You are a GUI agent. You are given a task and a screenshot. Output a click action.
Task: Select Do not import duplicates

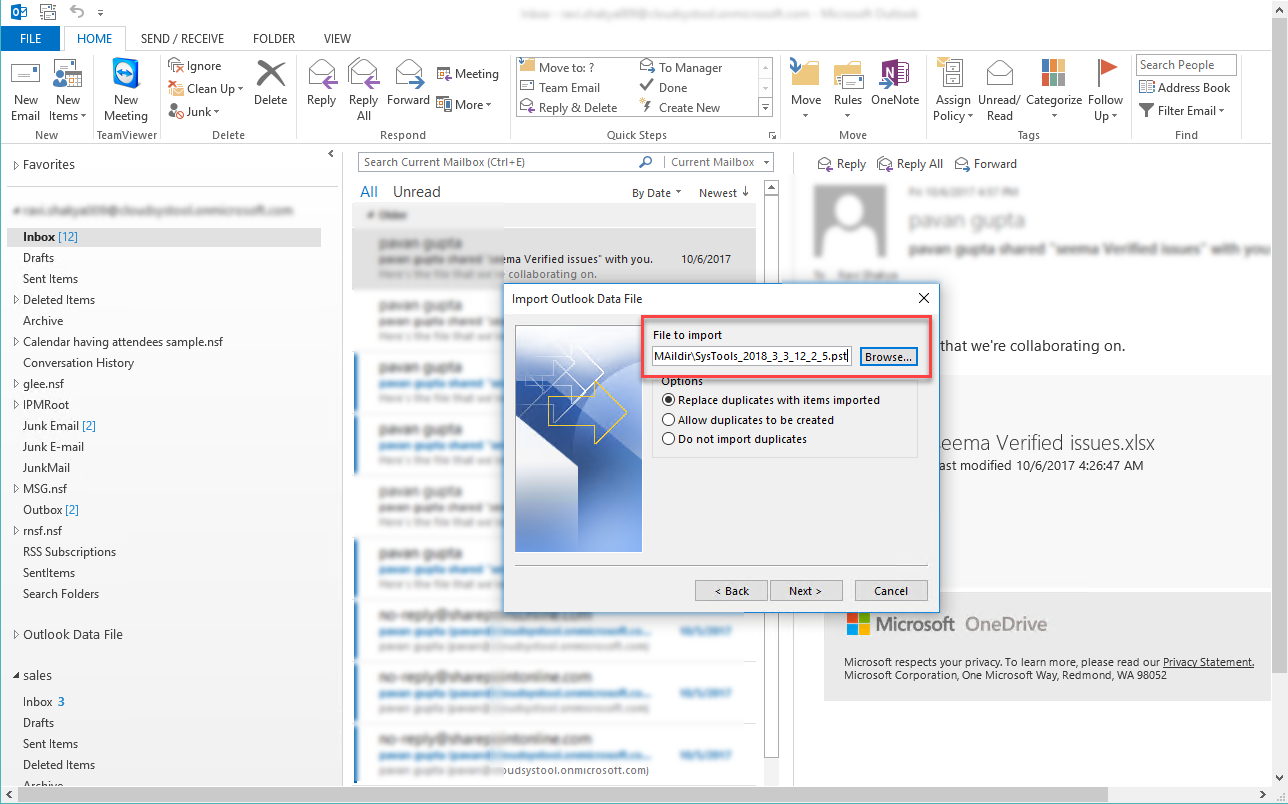click(734, 439)
